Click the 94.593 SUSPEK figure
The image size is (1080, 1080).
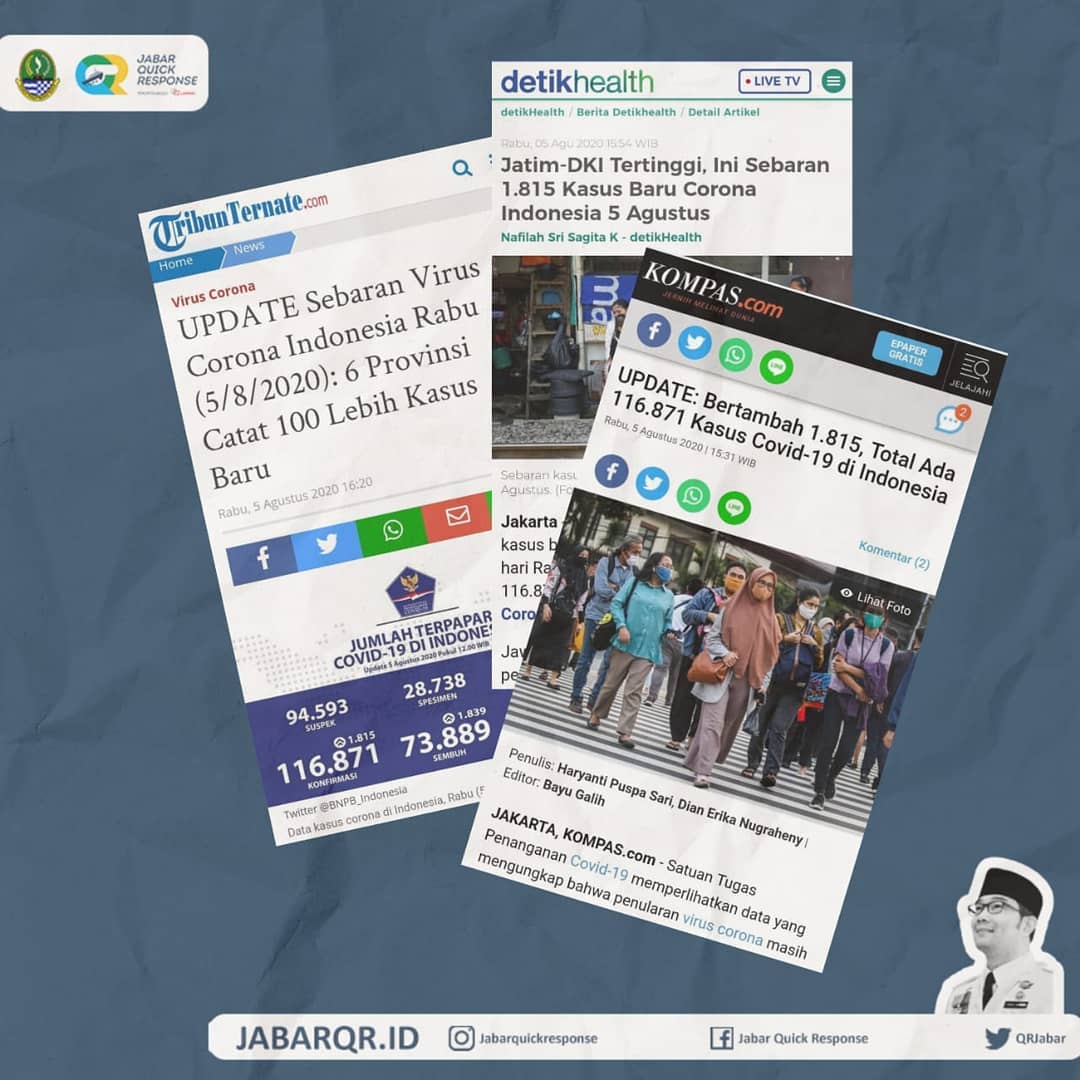318,715
